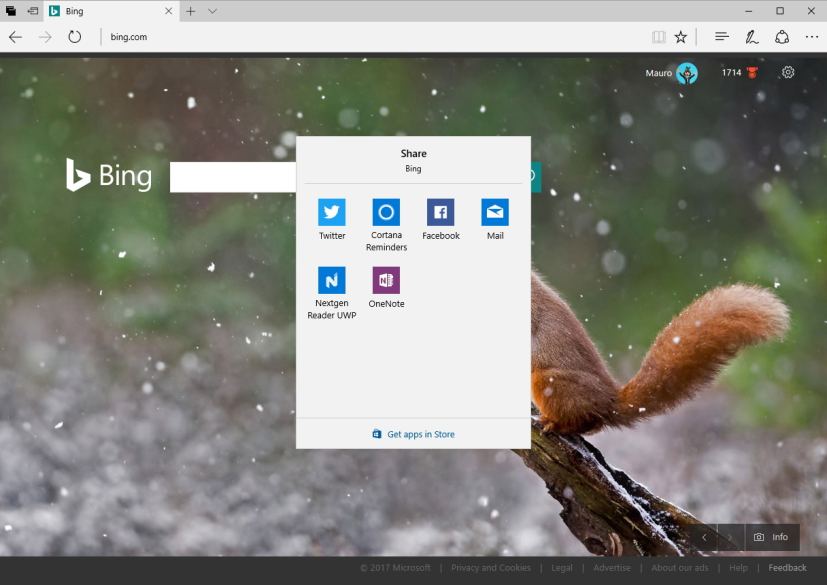Open the Hub panel
Screen dimensions: 827x585
[721, 36]
